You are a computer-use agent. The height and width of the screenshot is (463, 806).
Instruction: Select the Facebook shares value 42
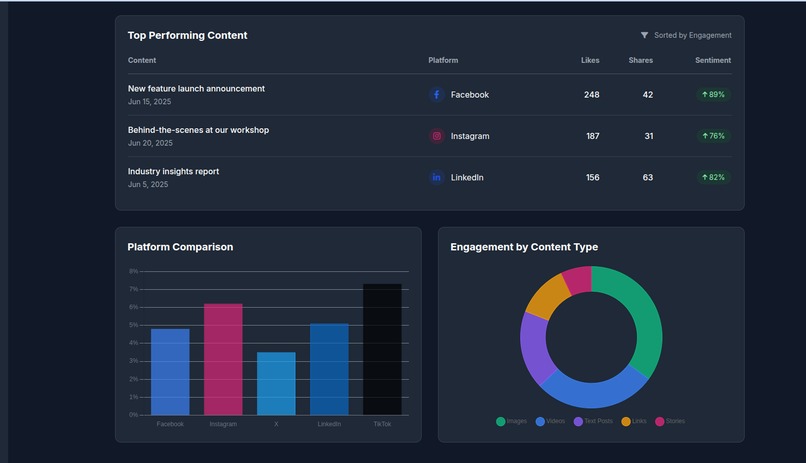point(648,95)
